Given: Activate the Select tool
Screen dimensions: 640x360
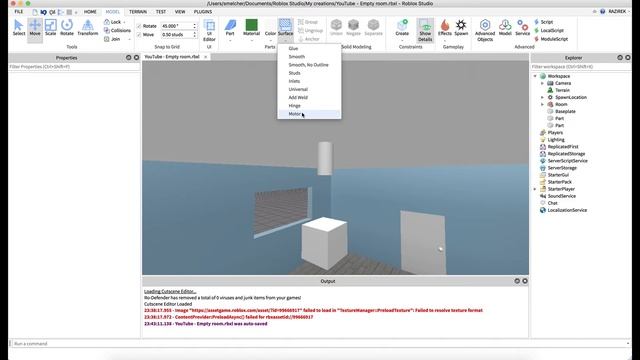Looking at the screenshot, I should [18, 28].
